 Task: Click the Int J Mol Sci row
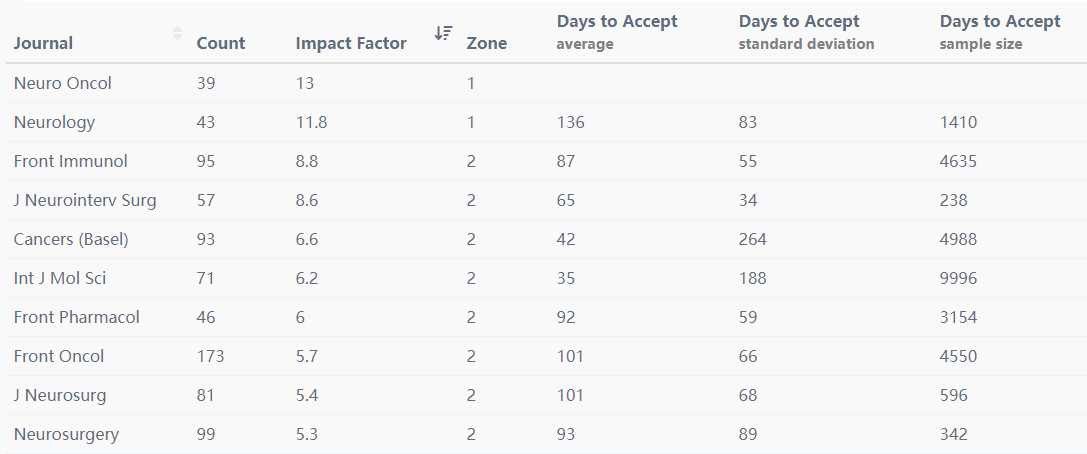point(60,279)
